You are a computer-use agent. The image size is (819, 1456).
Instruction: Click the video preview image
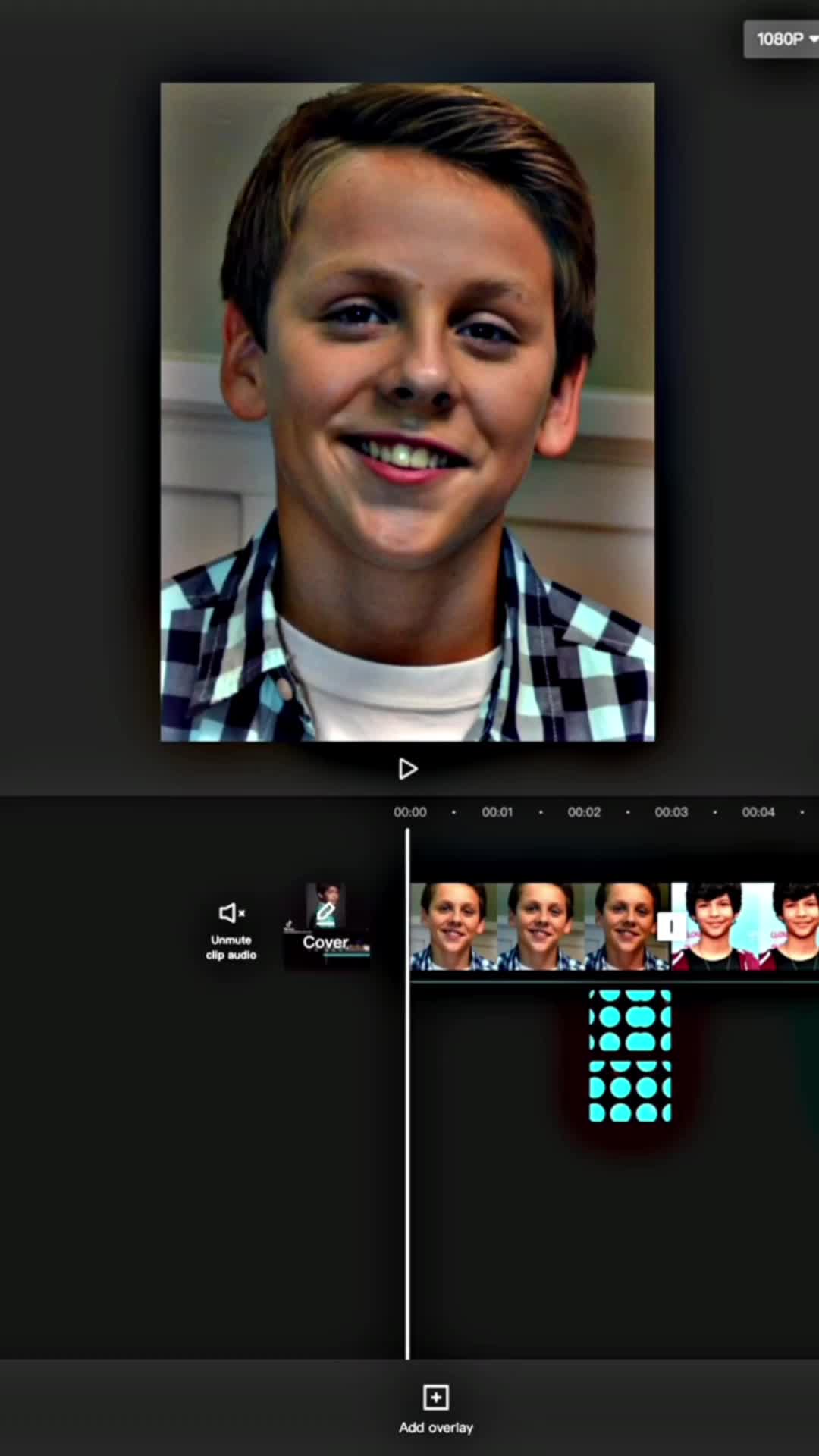407,412
